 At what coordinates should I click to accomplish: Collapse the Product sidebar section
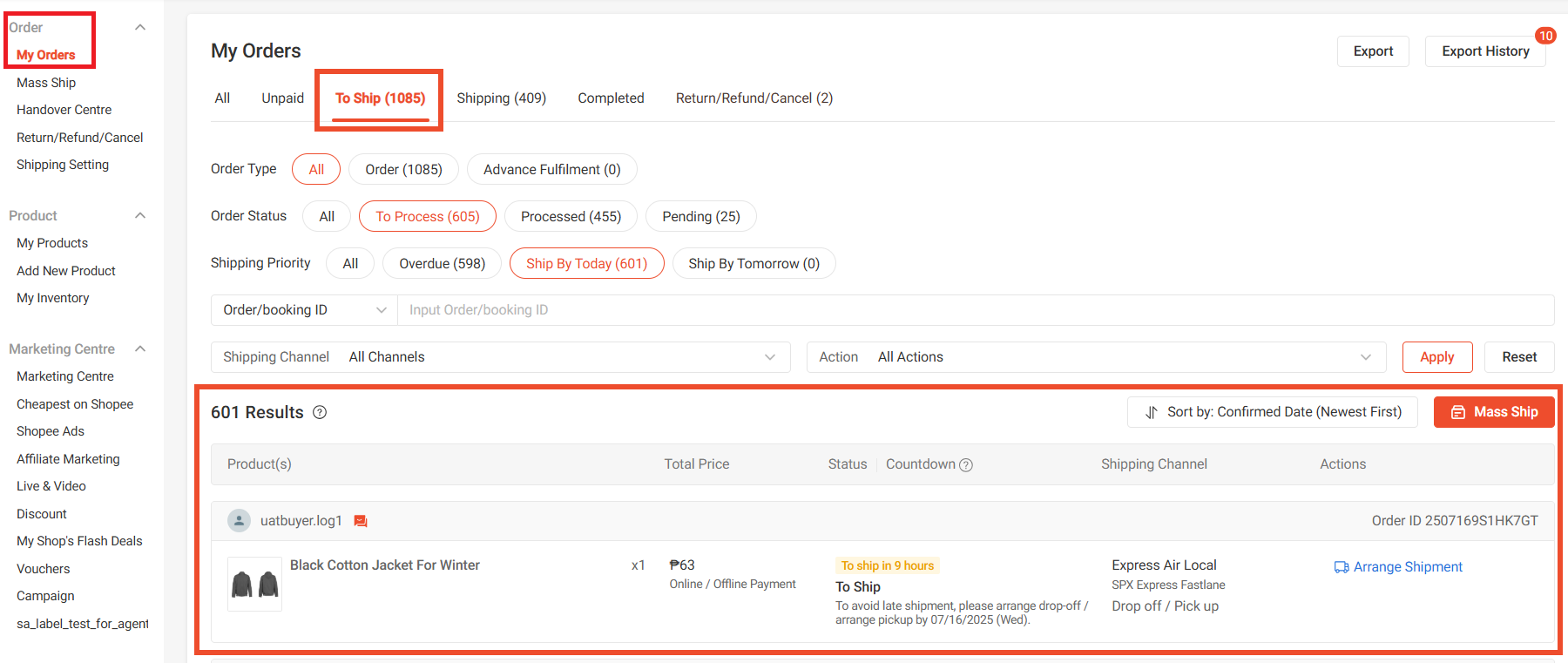[140, 216]
